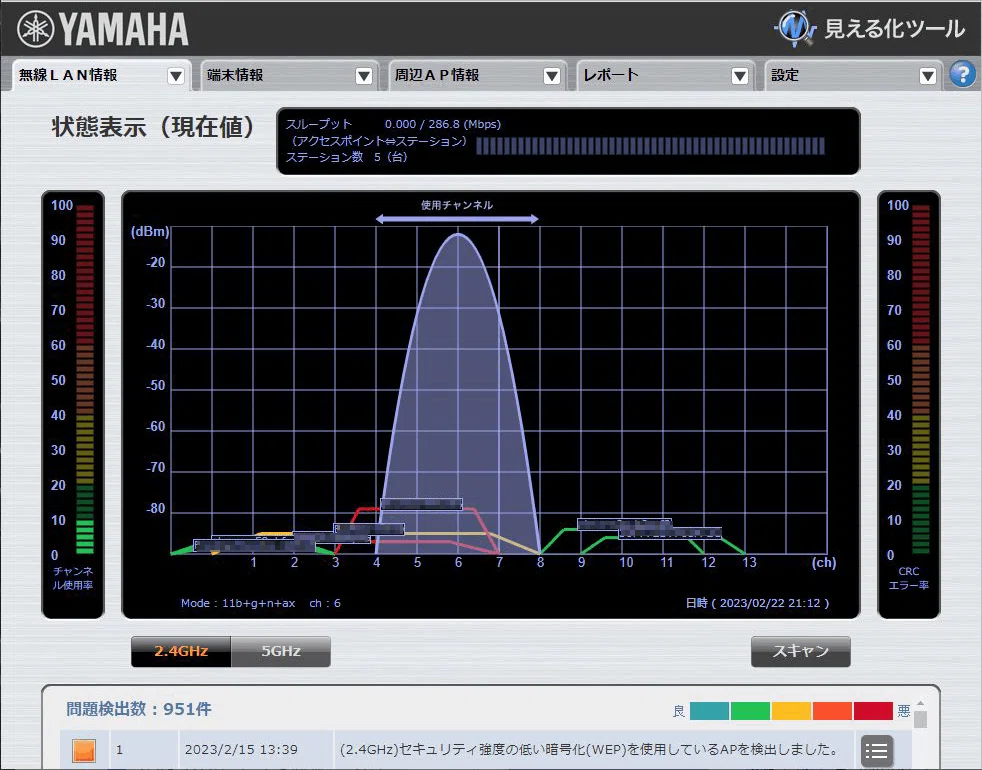Viewport: 982px width, 770px height.
Task: Expand the 端末情報 dropdown arrow
Action: 364,76
